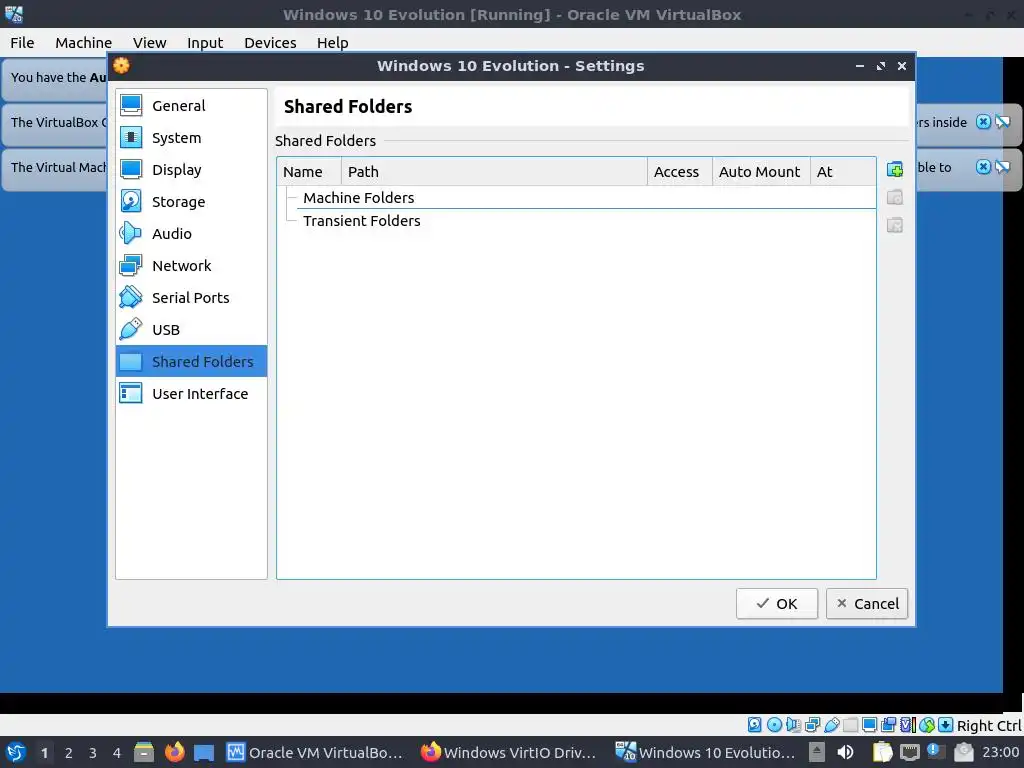Click Cancel to discard settings changes
Viewport: 1024px width, 768px height.
coord(867,603)
